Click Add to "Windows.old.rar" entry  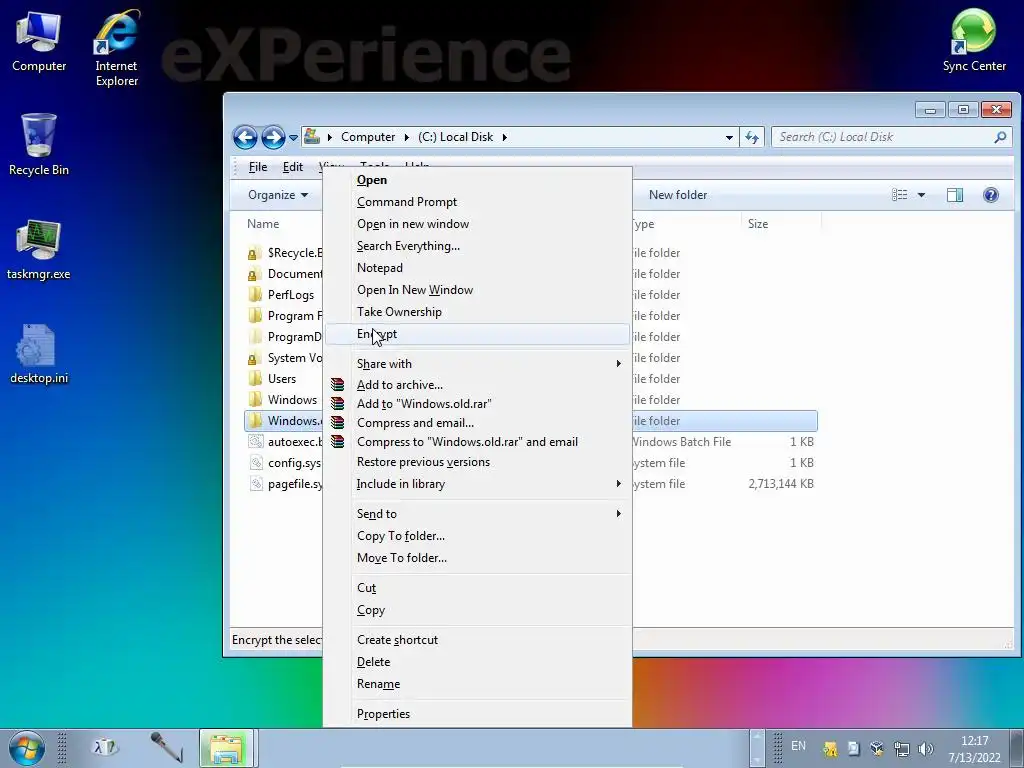coord(477,404)
